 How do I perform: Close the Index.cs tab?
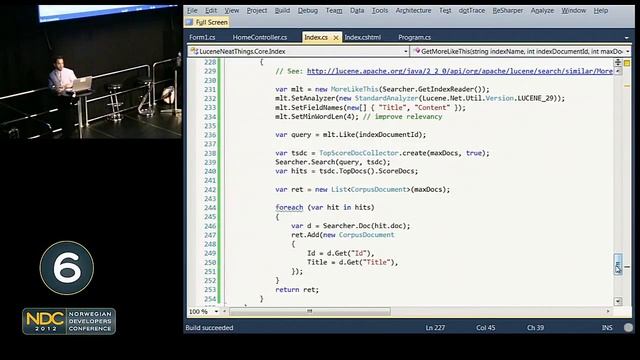click(336, 38)
